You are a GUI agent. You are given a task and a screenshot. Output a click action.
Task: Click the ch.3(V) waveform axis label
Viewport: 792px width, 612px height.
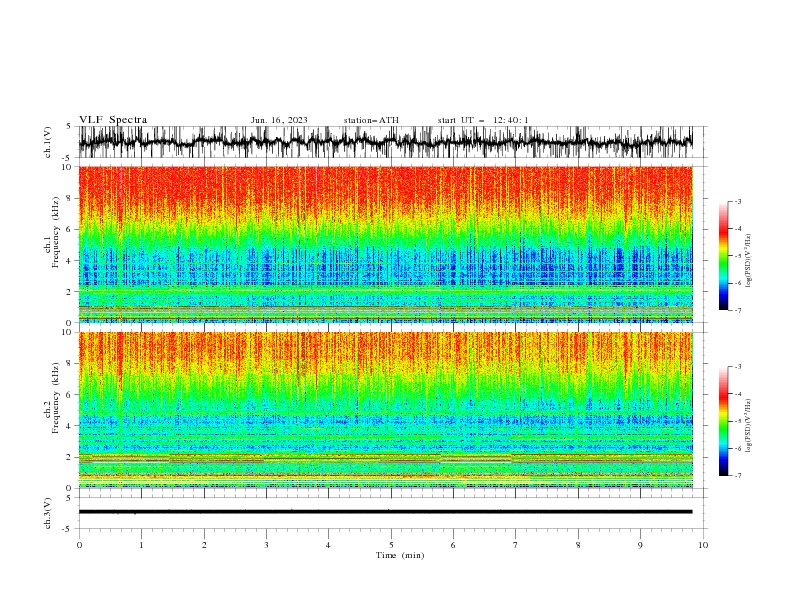[x=48, y=513]
